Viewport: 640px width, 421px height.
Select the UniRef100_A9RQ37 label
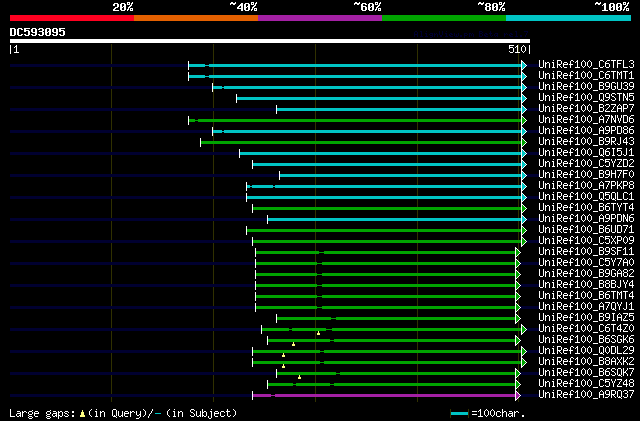[586, 395]
